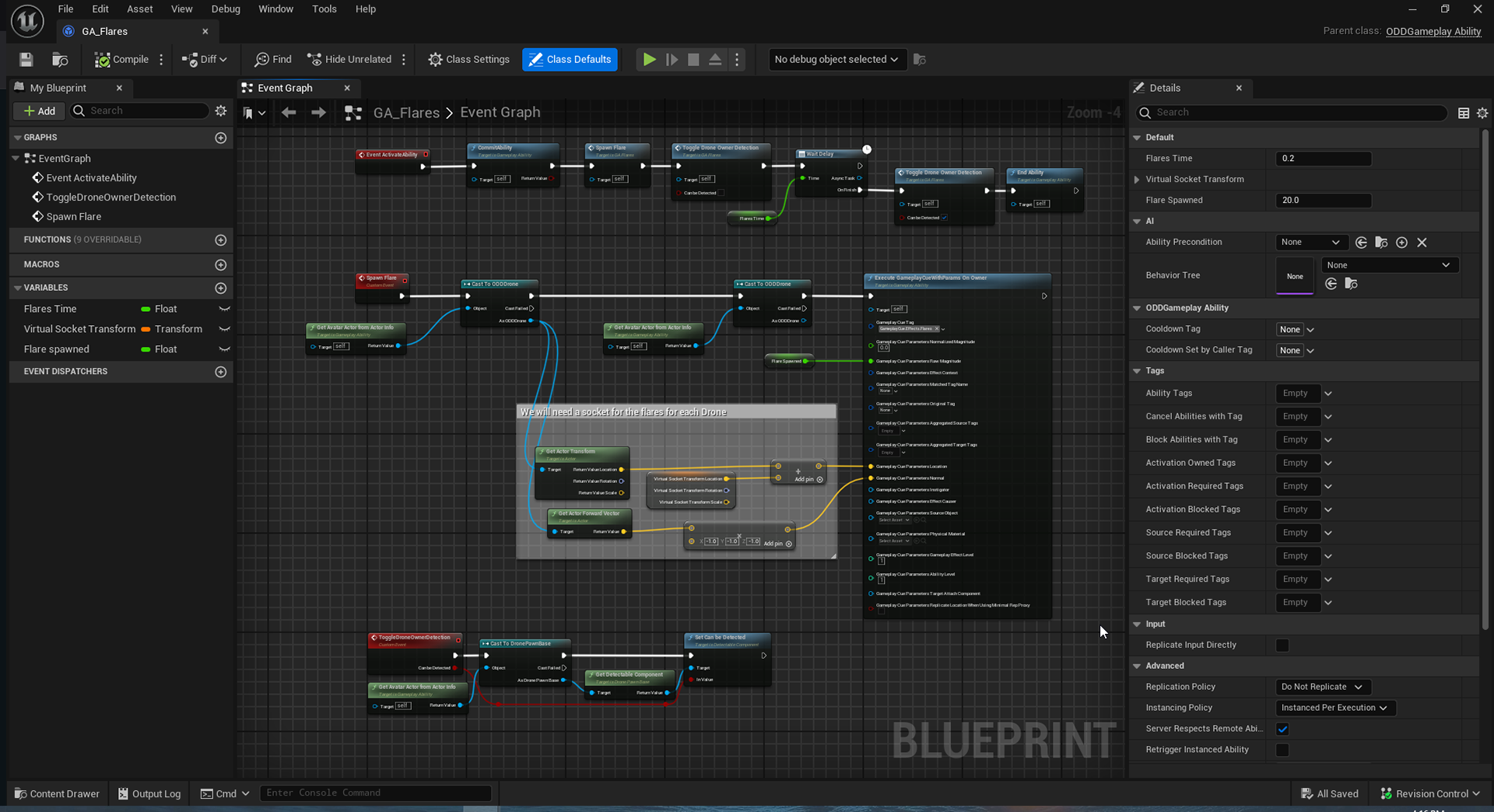Toggle Virtual Socket Transform variable visibility eye
This screenshot has width=1494, height=812.
224,330
